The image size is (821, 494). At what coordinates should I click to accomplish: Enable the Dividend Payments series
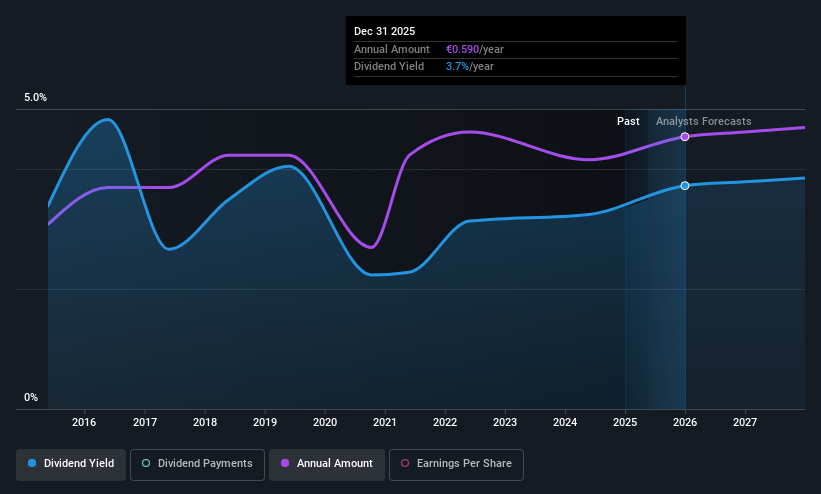197,464
